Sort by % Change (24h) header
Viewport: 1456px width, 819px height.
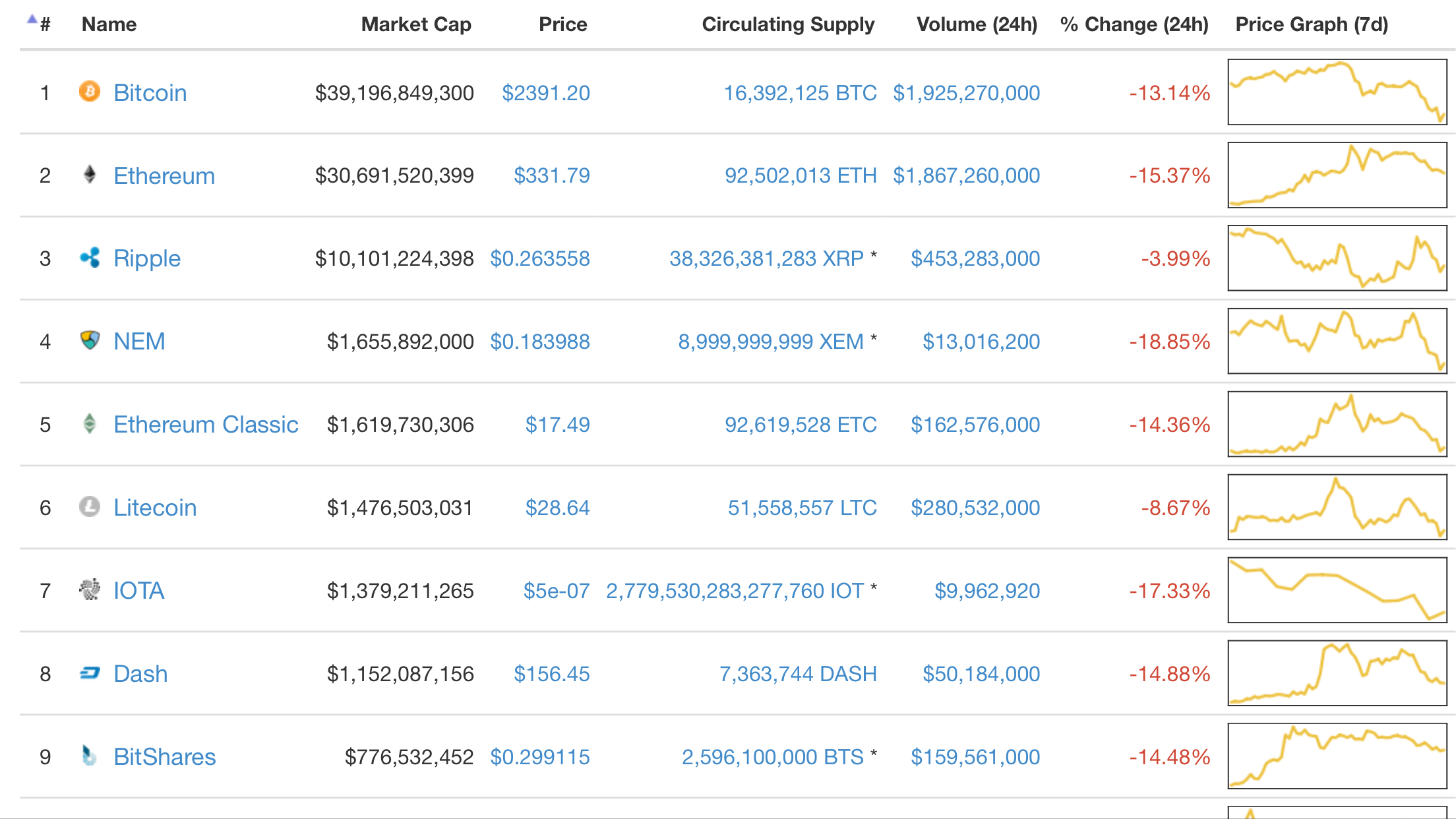click(1134, 24)
